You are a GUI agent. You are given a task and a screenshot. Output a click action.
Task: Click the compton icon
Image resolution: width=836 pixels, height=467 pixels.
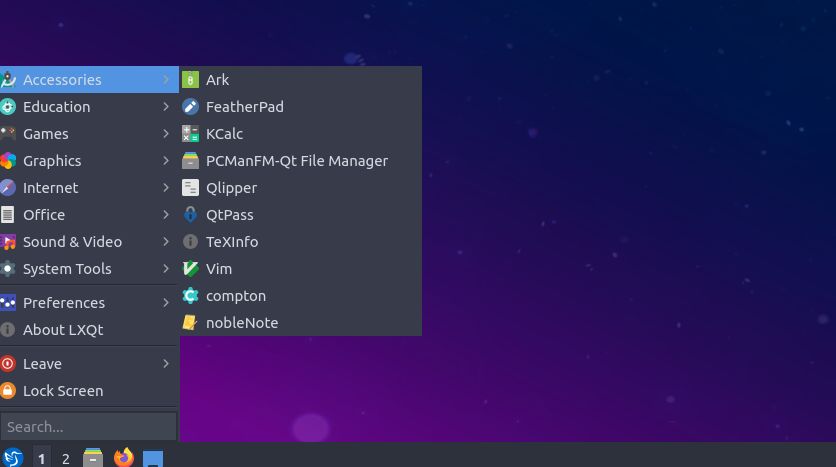click(190, 295)
